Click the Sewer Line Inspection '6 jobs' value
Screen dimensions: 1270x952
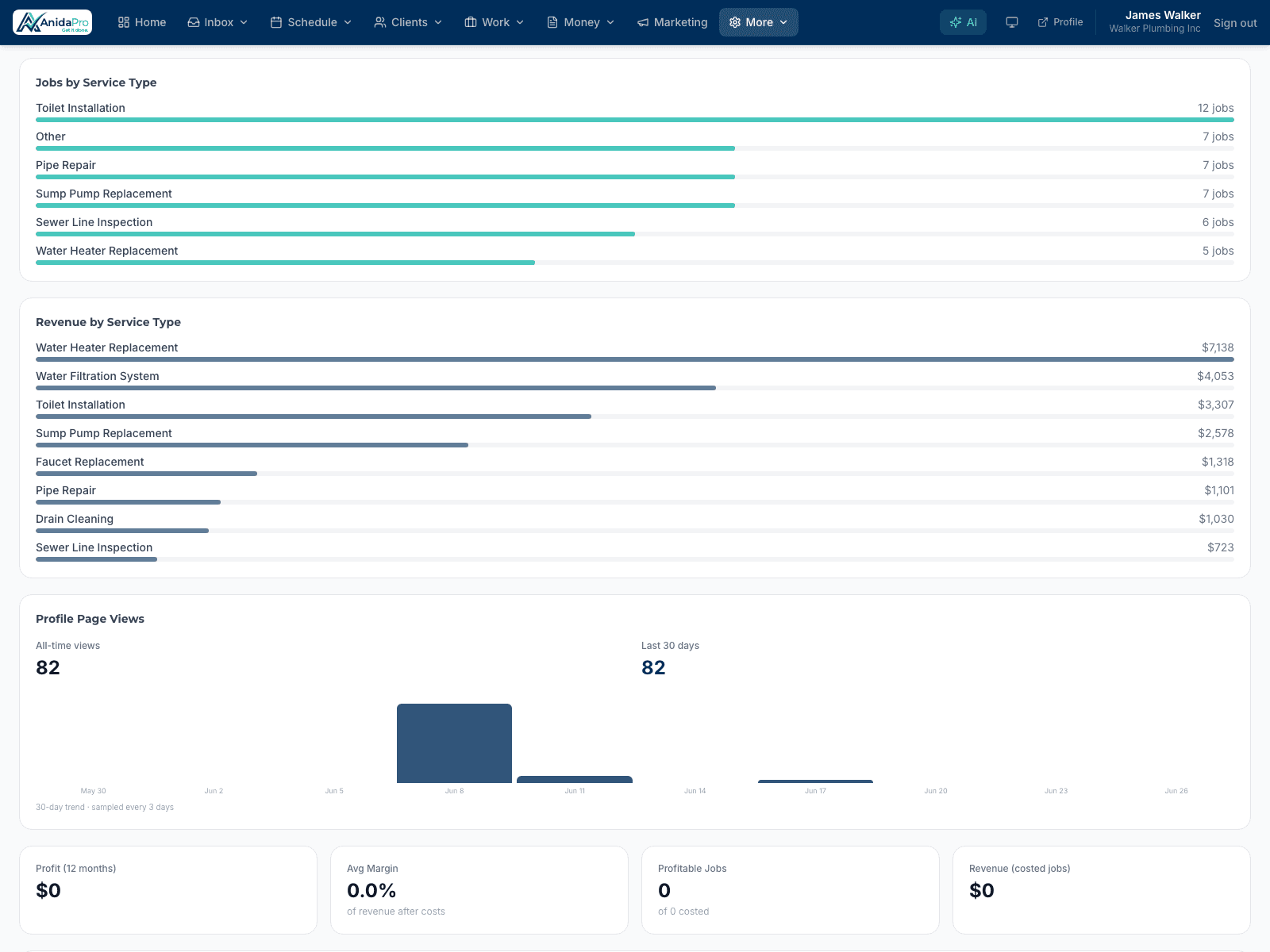[x=1218, y=222]
